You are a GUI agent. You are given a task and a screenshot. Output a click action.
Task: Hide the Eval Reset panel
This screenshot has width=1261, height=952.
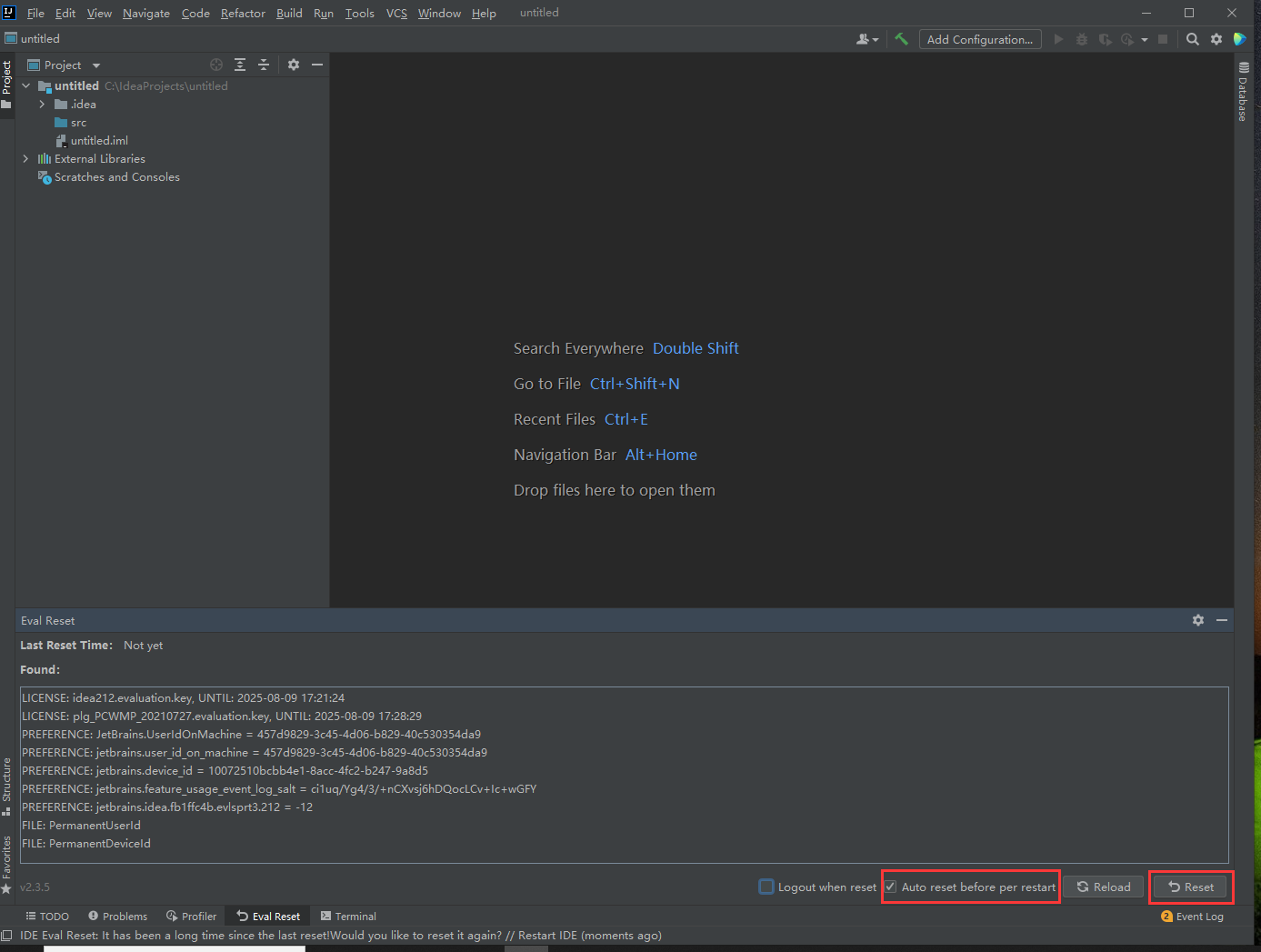(1222, 620)
